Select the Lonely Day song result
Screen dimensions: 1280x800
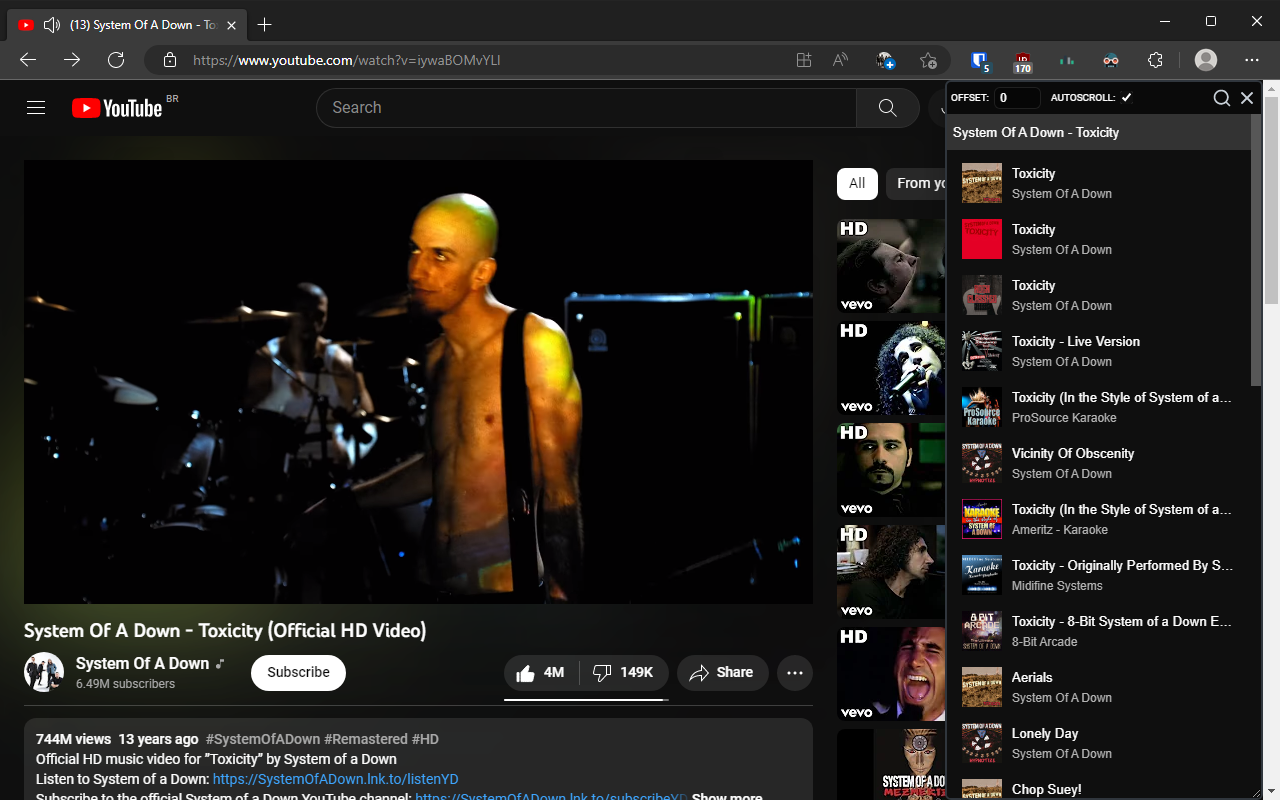pyautogui.click(x=1099, y=743)
